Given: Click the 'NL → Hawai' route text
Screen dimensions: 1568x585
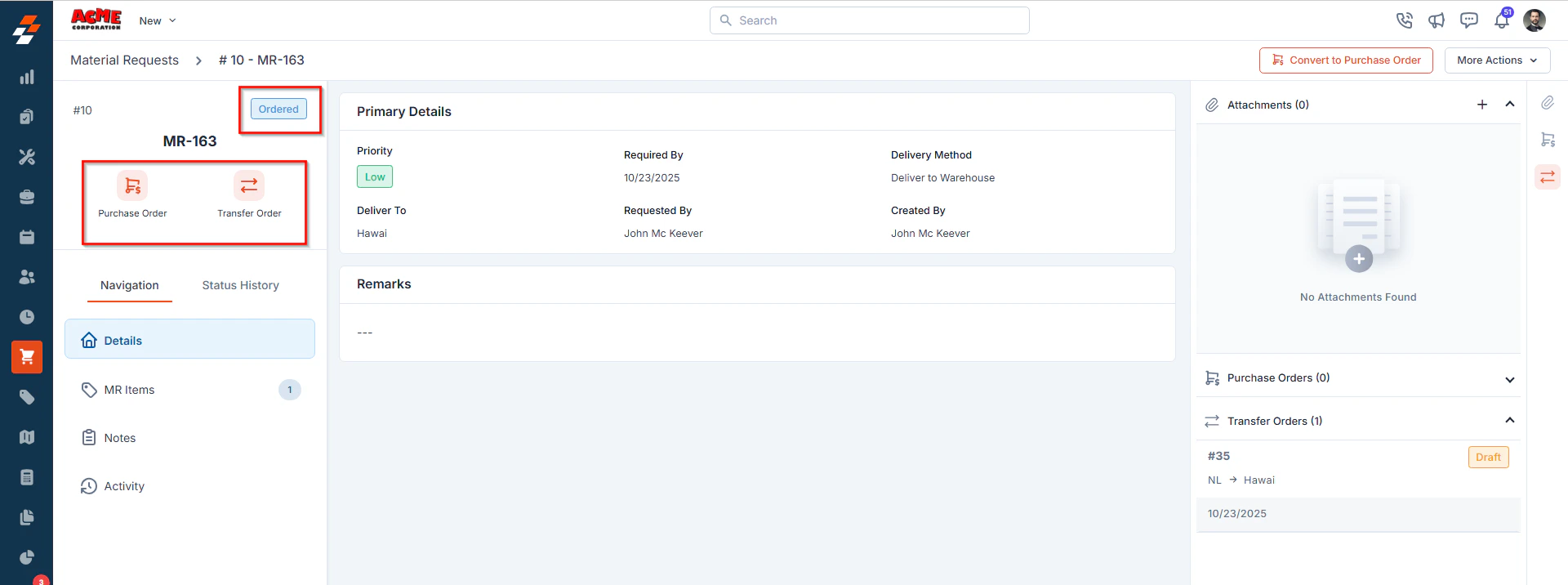Looking at the screenshot, I should click(x=1241, y=480).
